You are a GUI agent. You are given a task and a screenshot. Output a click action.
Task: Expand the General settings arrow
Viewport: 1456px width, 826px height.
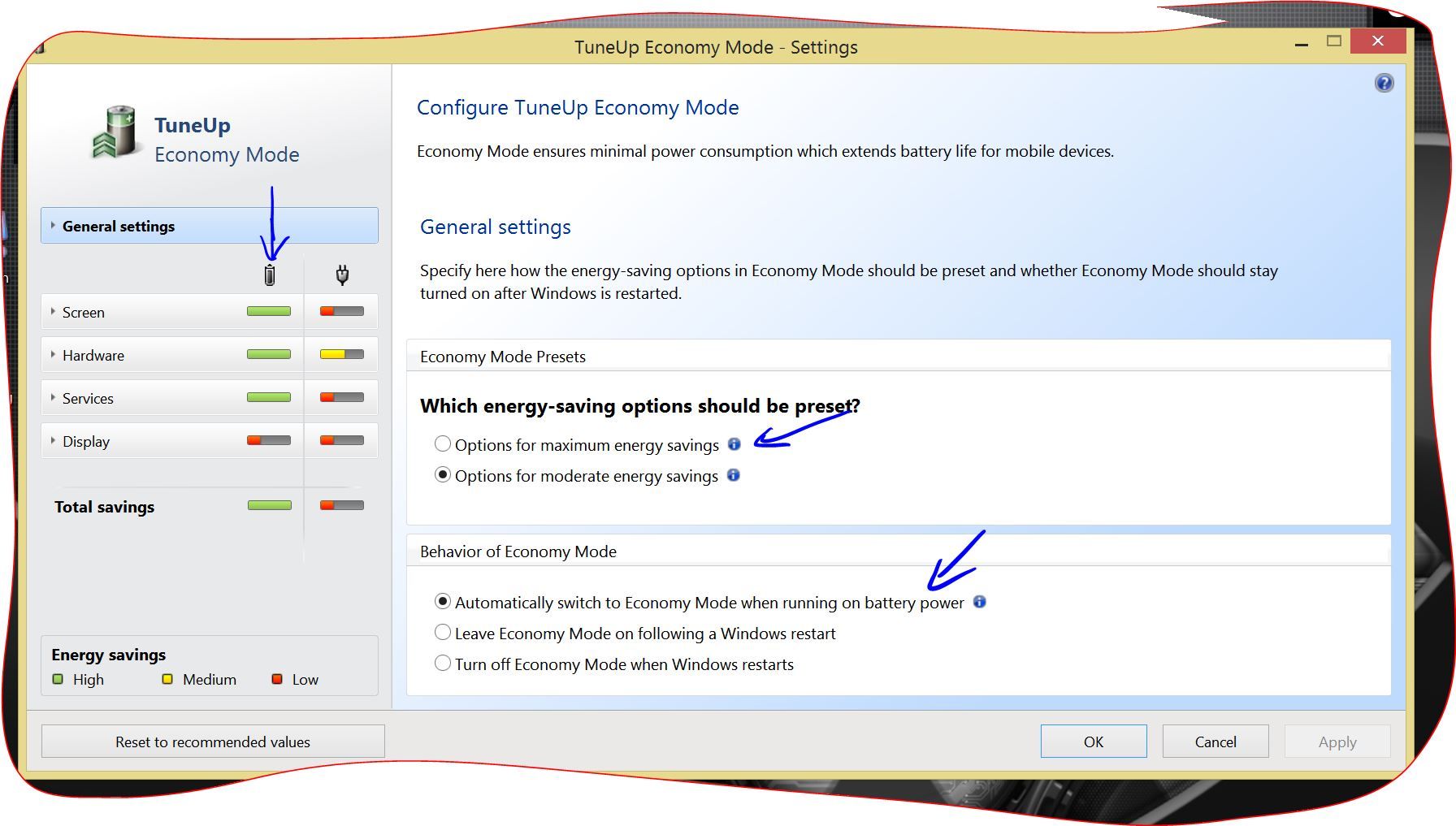pos(53,225)
